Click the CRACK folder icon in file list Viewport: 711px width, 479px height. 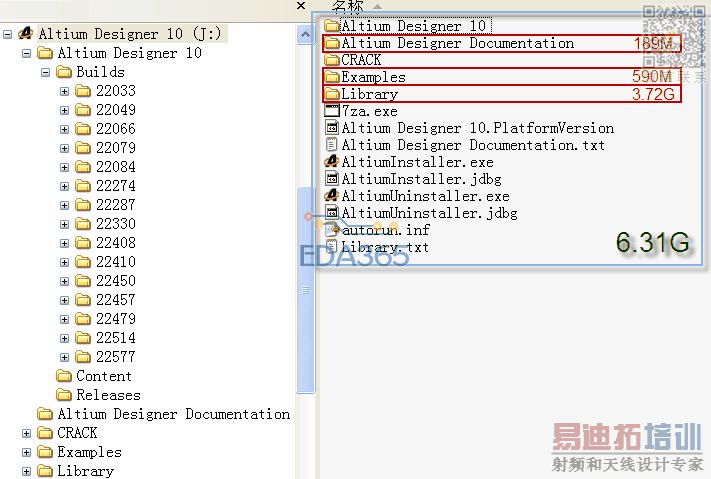tap(332, 59)
